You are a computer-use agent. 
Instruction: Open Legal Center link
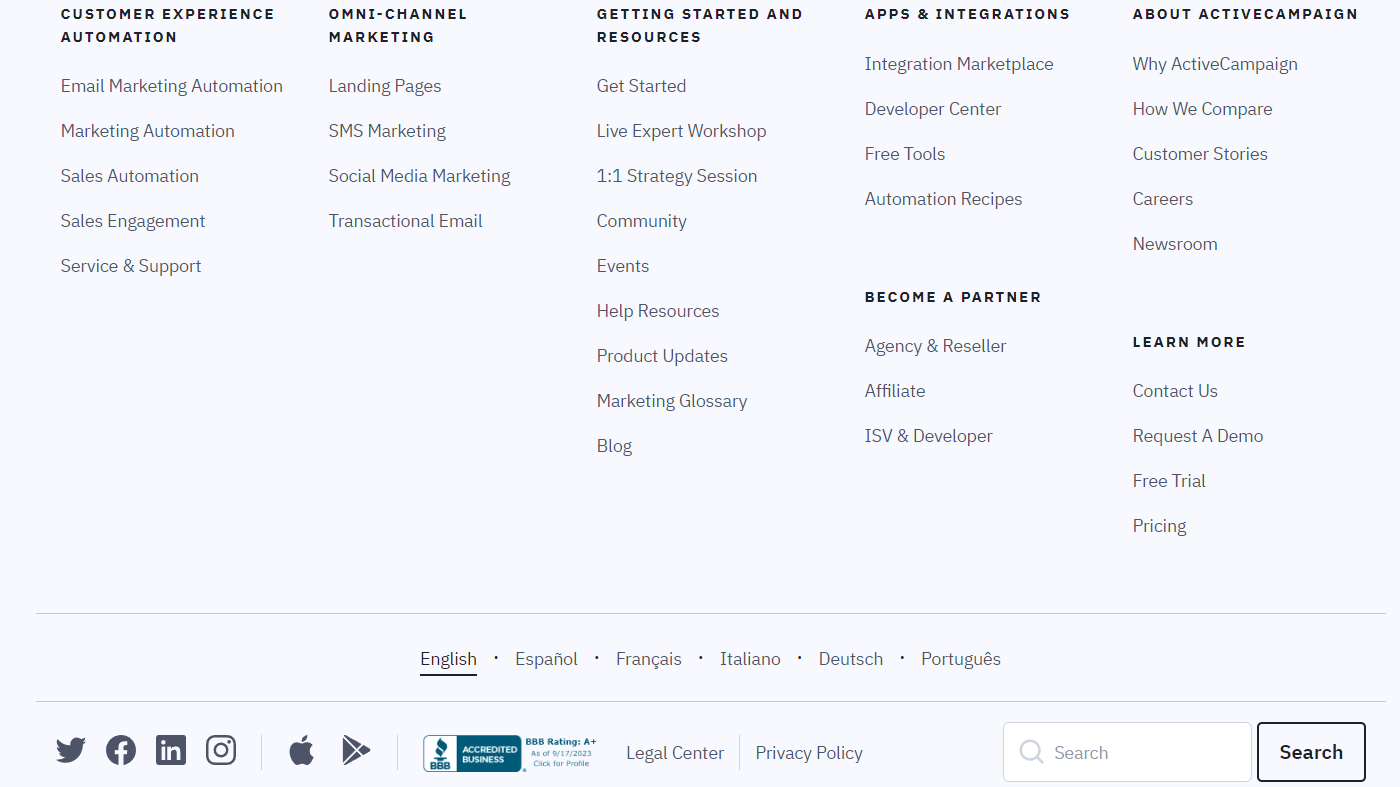675,753
